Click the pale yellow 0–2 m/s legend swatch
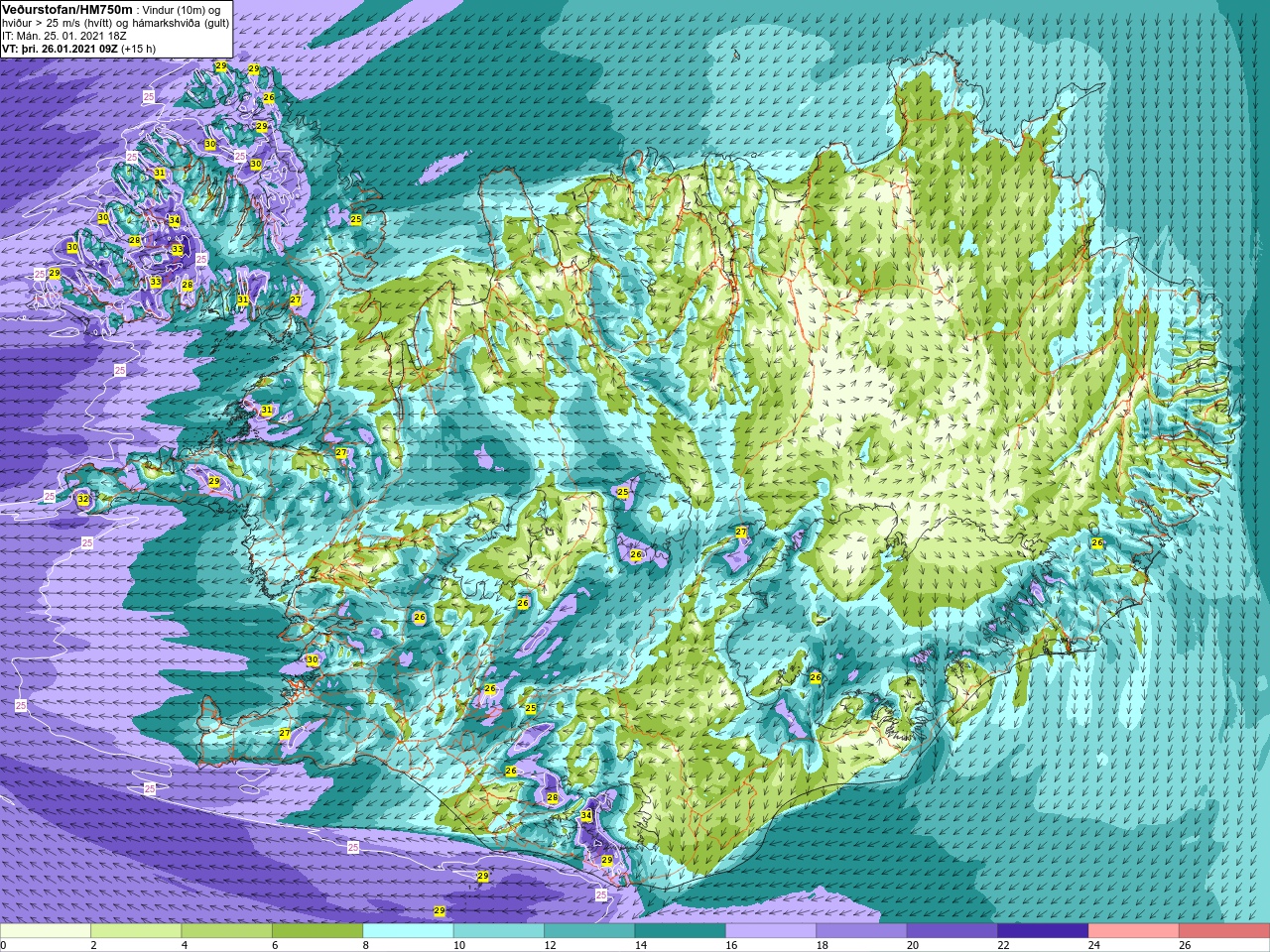Viewport: 1270px width, 952px height. tap(46, 931)
